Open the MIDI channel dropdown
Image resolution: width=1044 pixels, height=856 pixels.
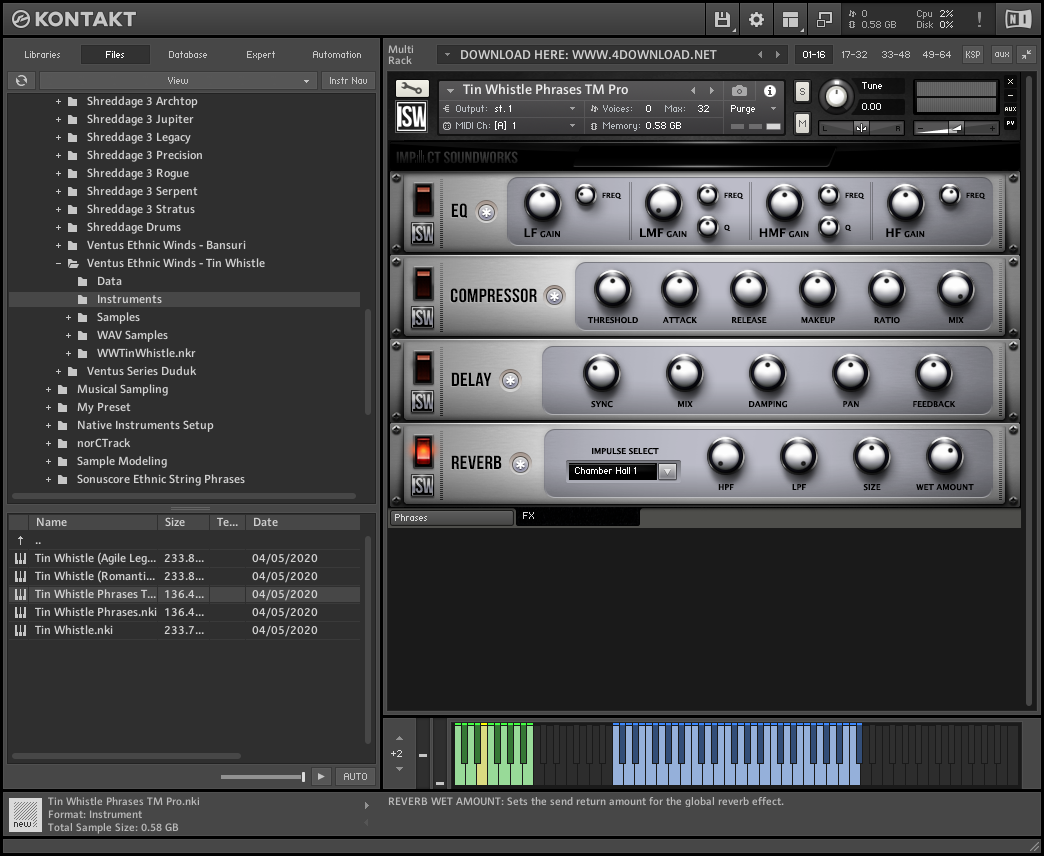(x=509, y=125)
